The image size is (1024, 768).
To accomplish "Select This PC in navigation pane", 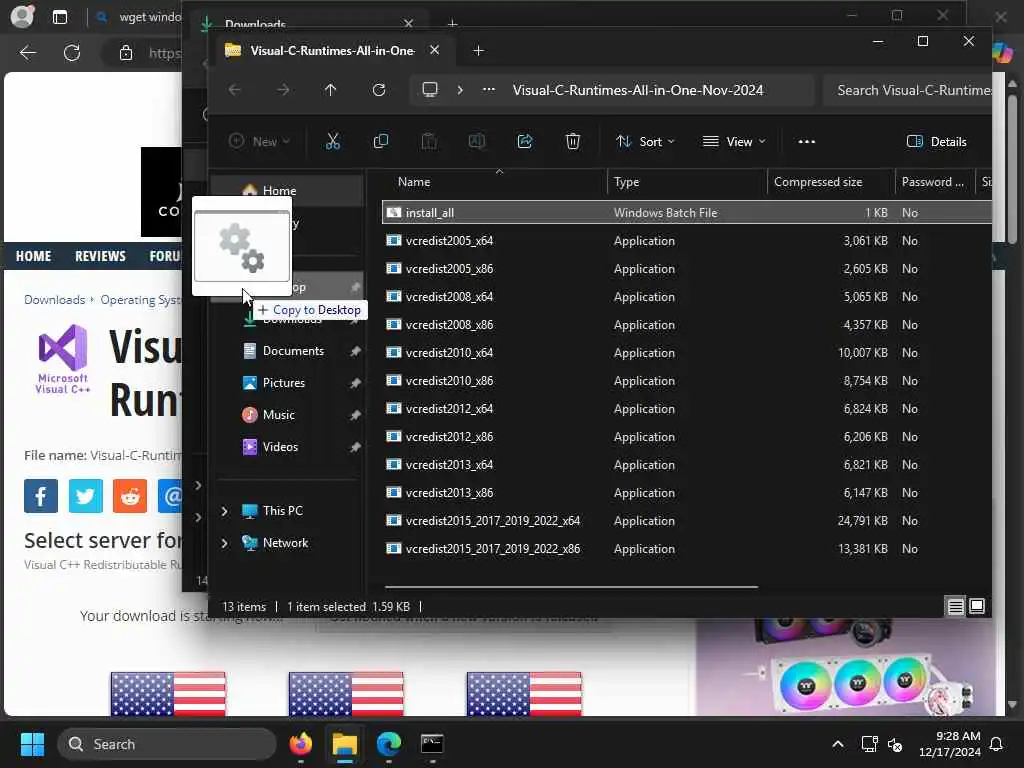I will (x=282, y=511).
